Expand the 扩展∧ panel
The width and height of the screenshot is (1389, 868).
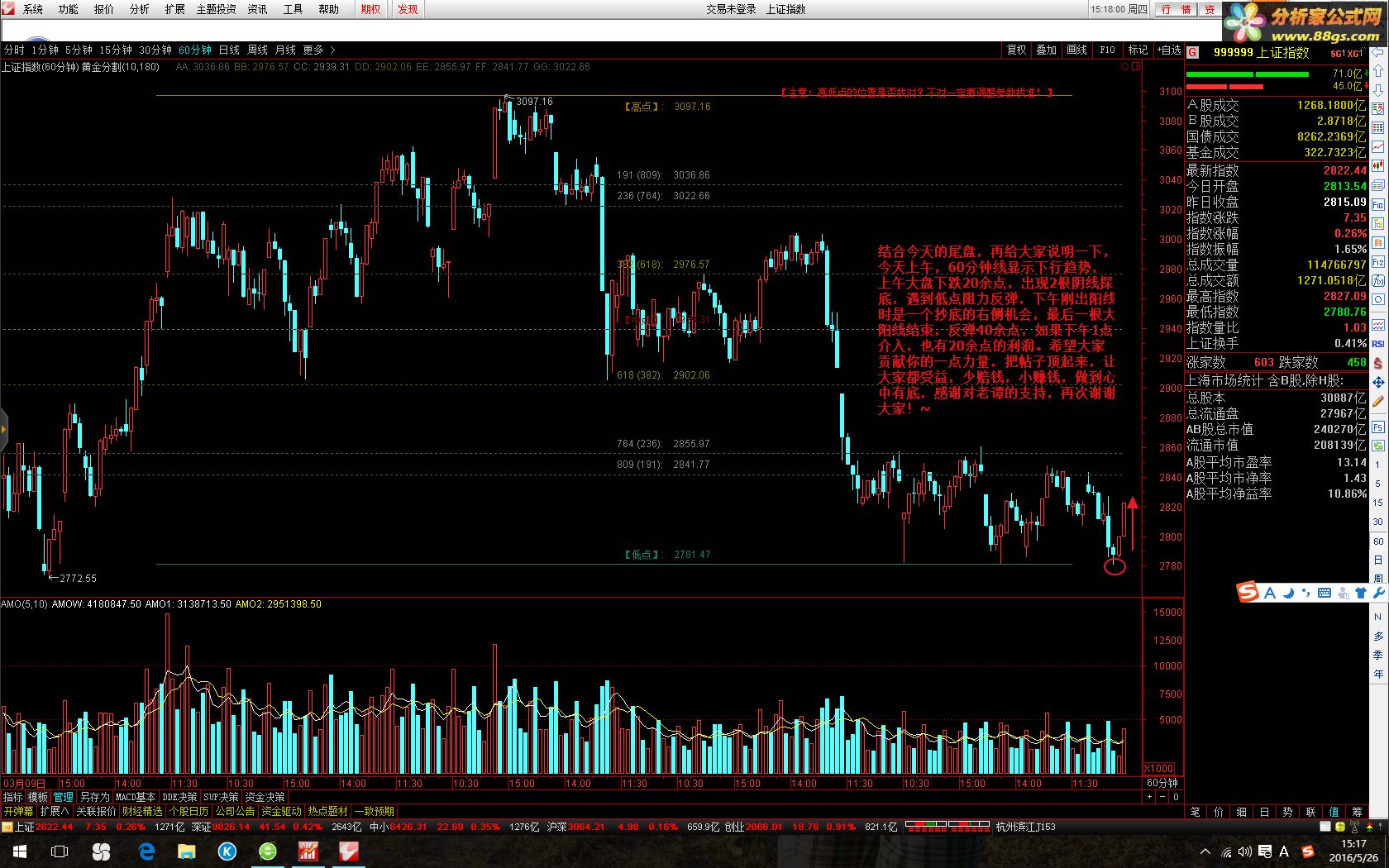pyautogui.click(x=55, y=812)
